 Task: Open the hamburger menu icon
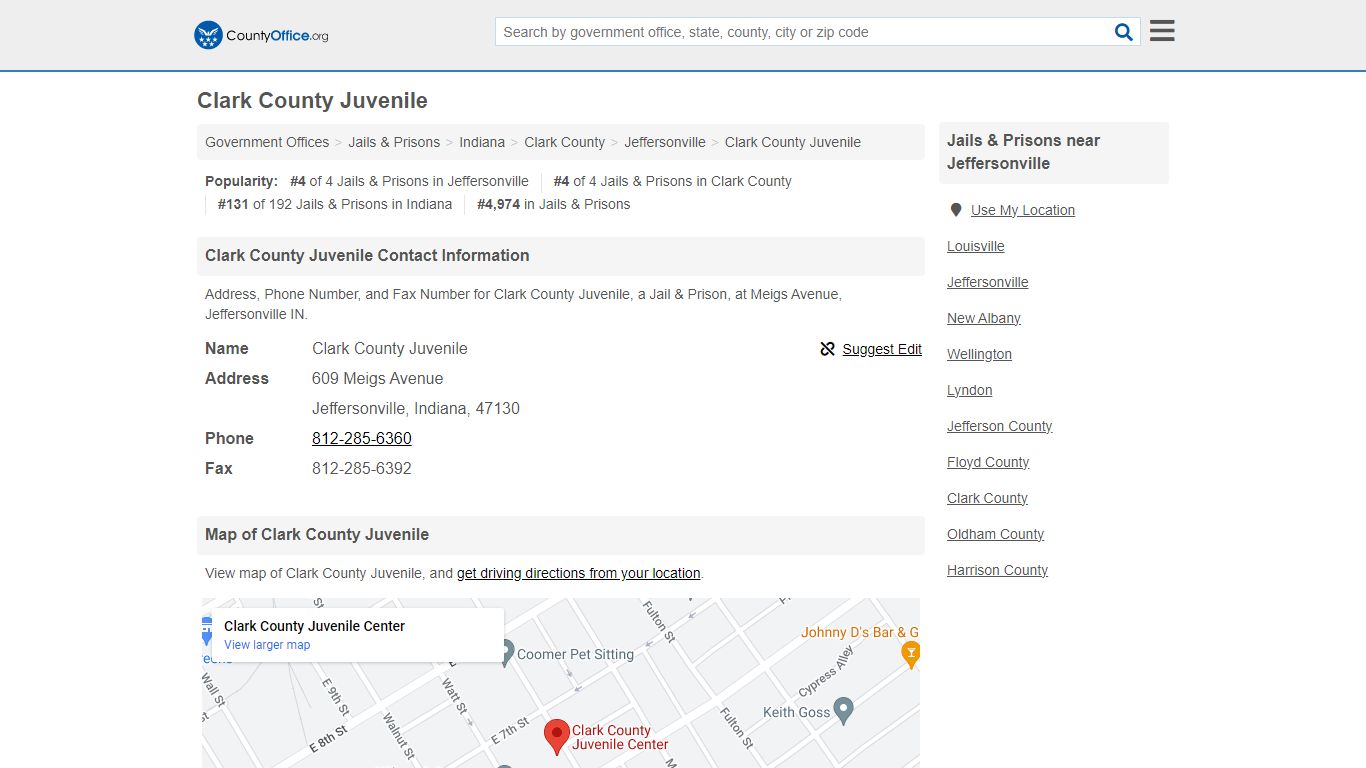pos(1162,31)
